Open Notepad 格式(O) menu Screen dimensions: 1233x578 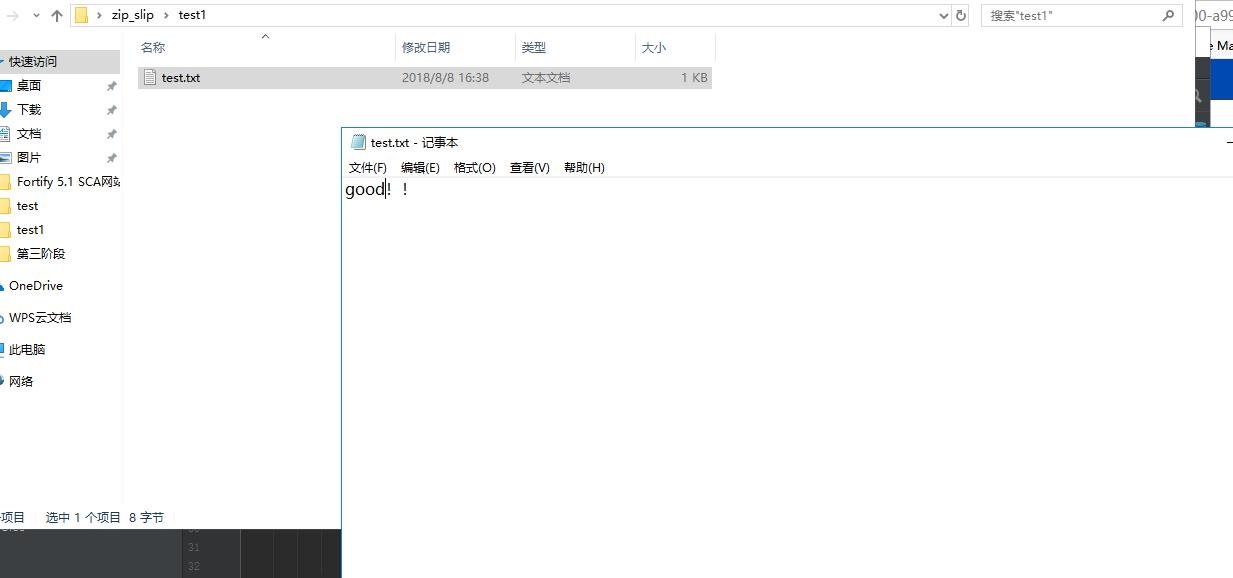pyautogui.click(x=474, y=168)
